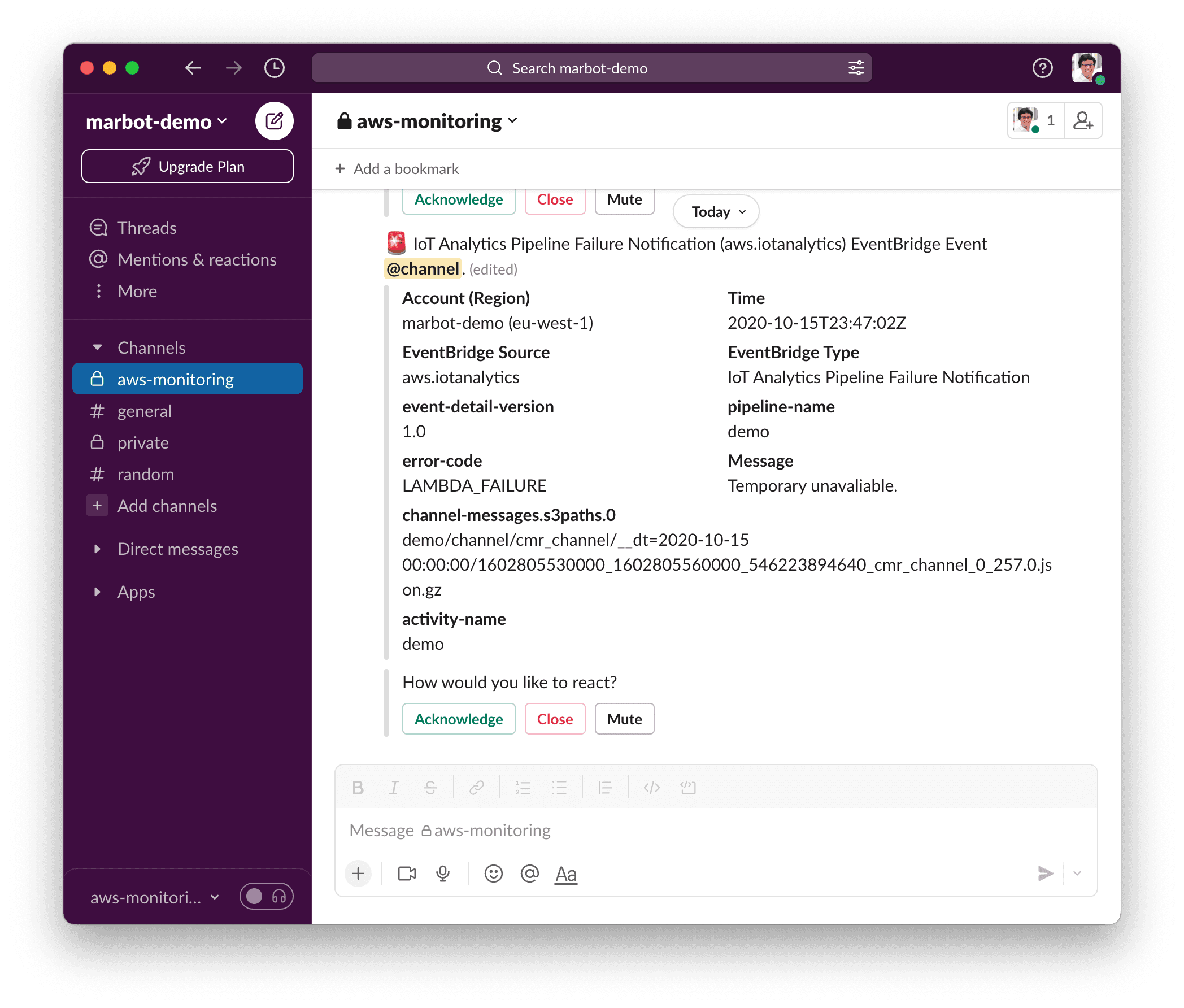
Task: Toggle text formatting toolbar with Aa
Action: point(566,874)
